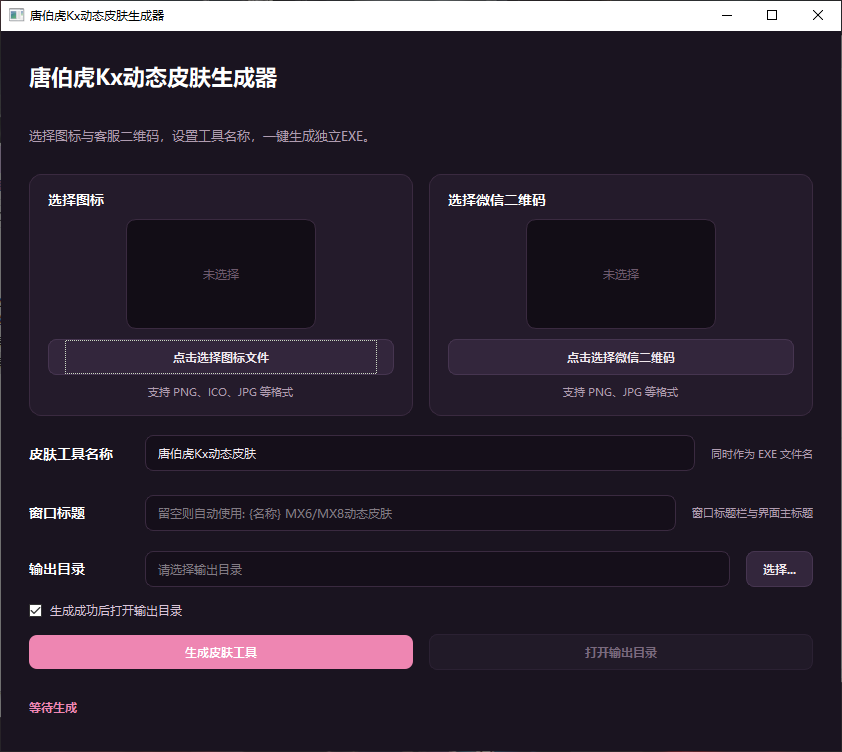The image size is (842, 752).
Task: Open the icon preview box under 选择图标
Action: point(221,274)
